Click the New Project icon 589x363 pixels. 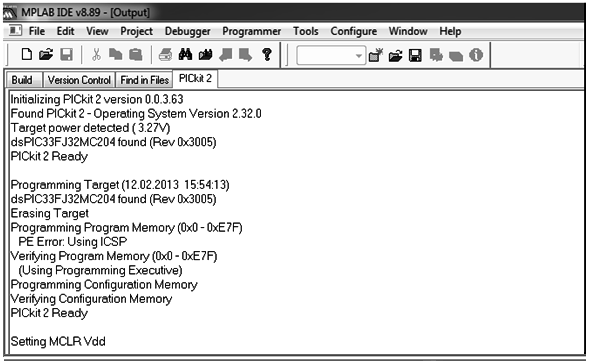(376, 55)
